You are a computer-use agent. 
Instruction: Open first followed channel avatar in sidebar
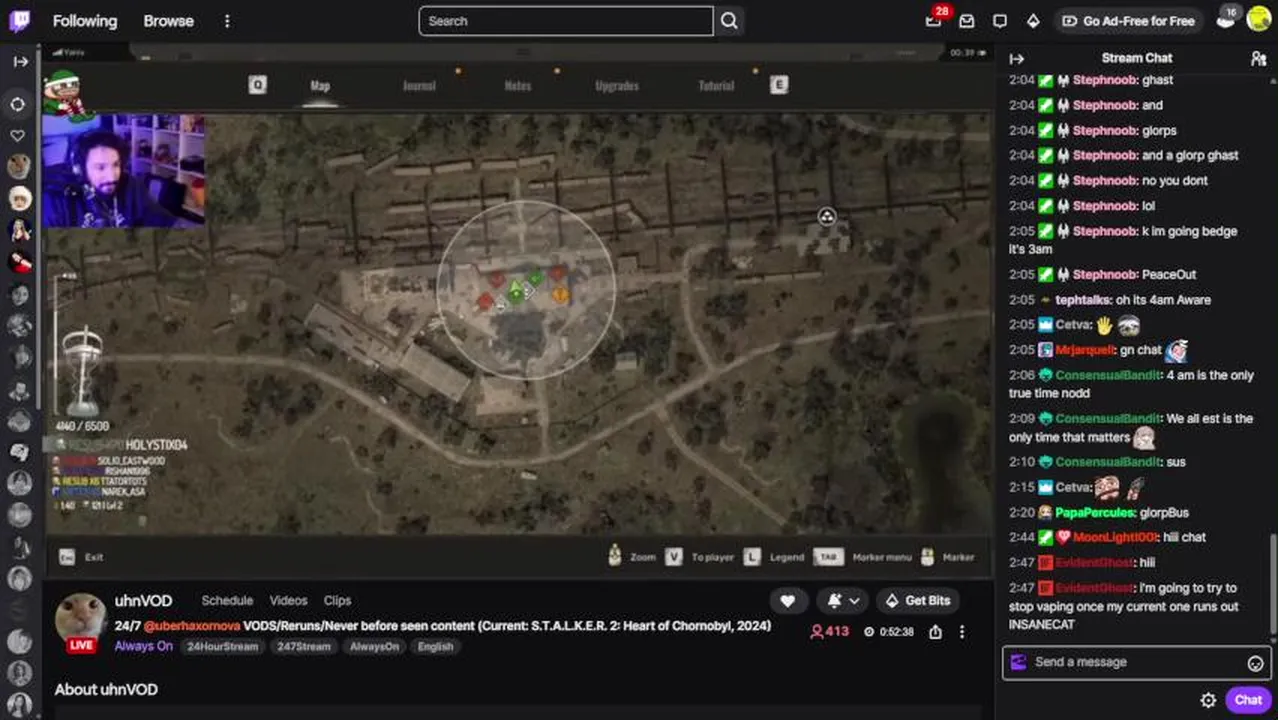(18, 166)
